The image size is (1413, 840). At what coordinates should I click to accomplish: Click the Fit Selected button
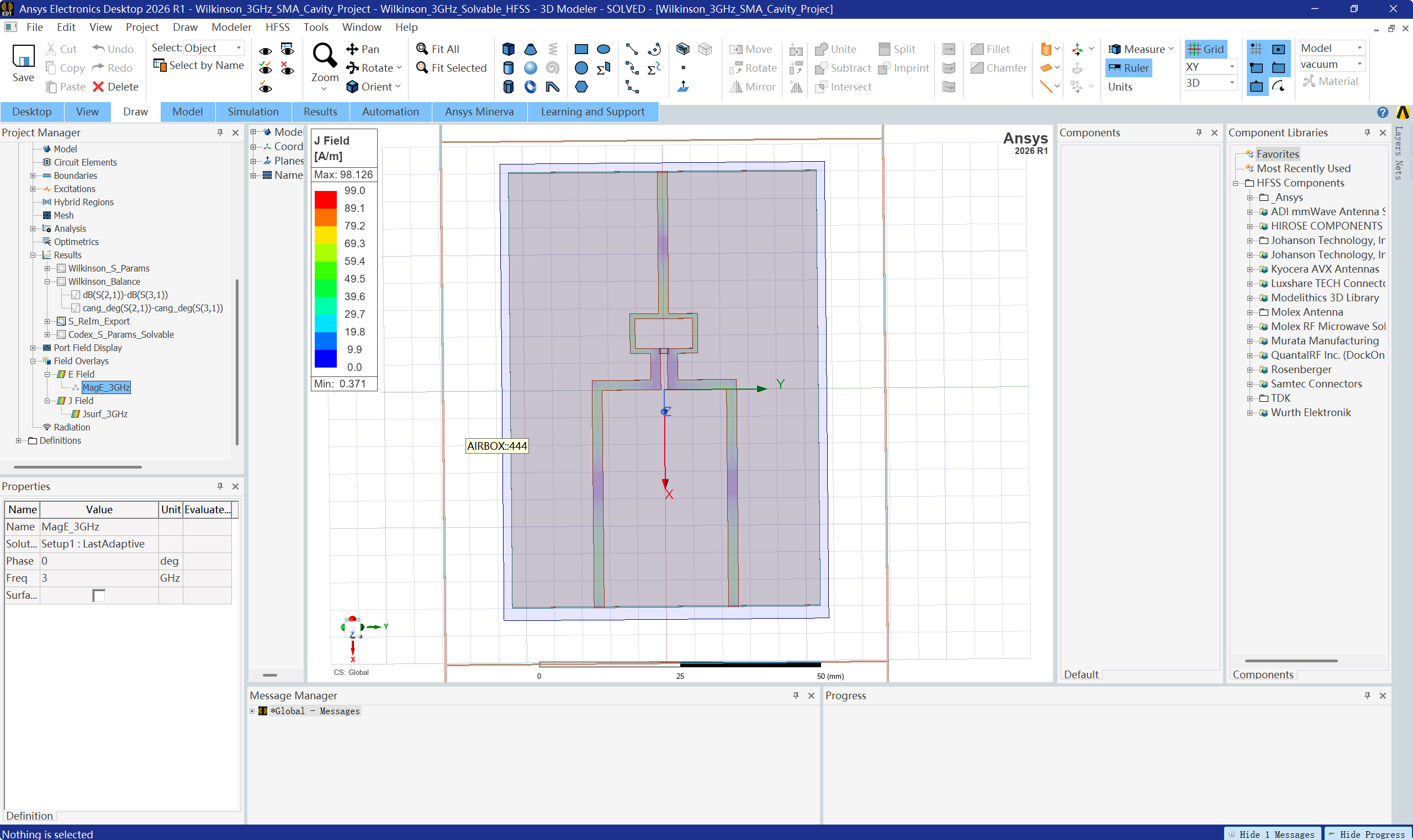tap(451, 68)
